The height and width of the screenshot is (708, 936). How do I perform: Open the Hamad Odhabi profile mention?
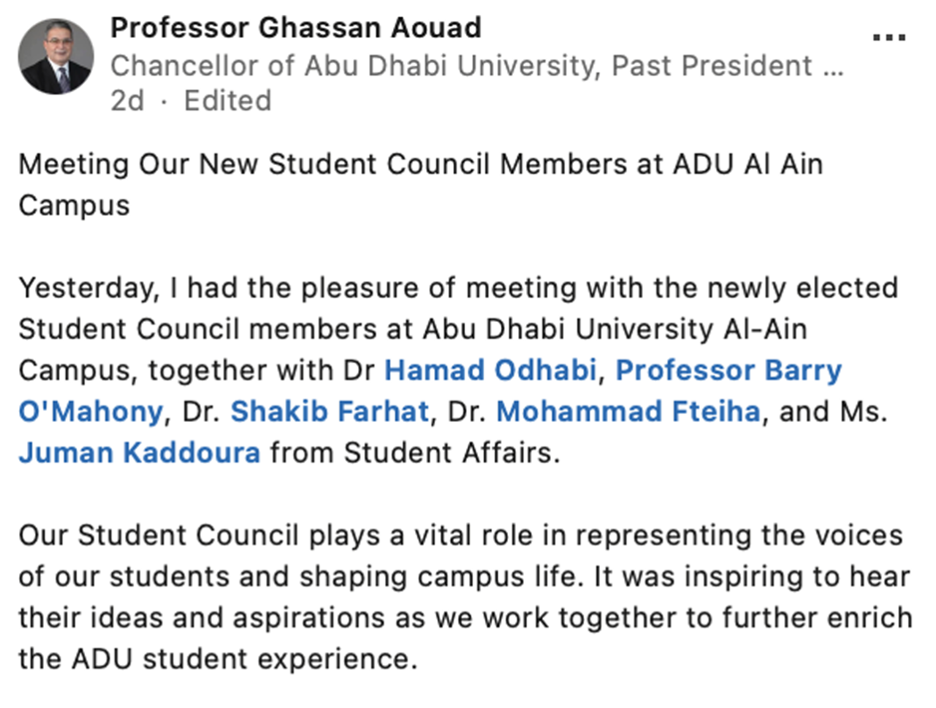[491, 370]
